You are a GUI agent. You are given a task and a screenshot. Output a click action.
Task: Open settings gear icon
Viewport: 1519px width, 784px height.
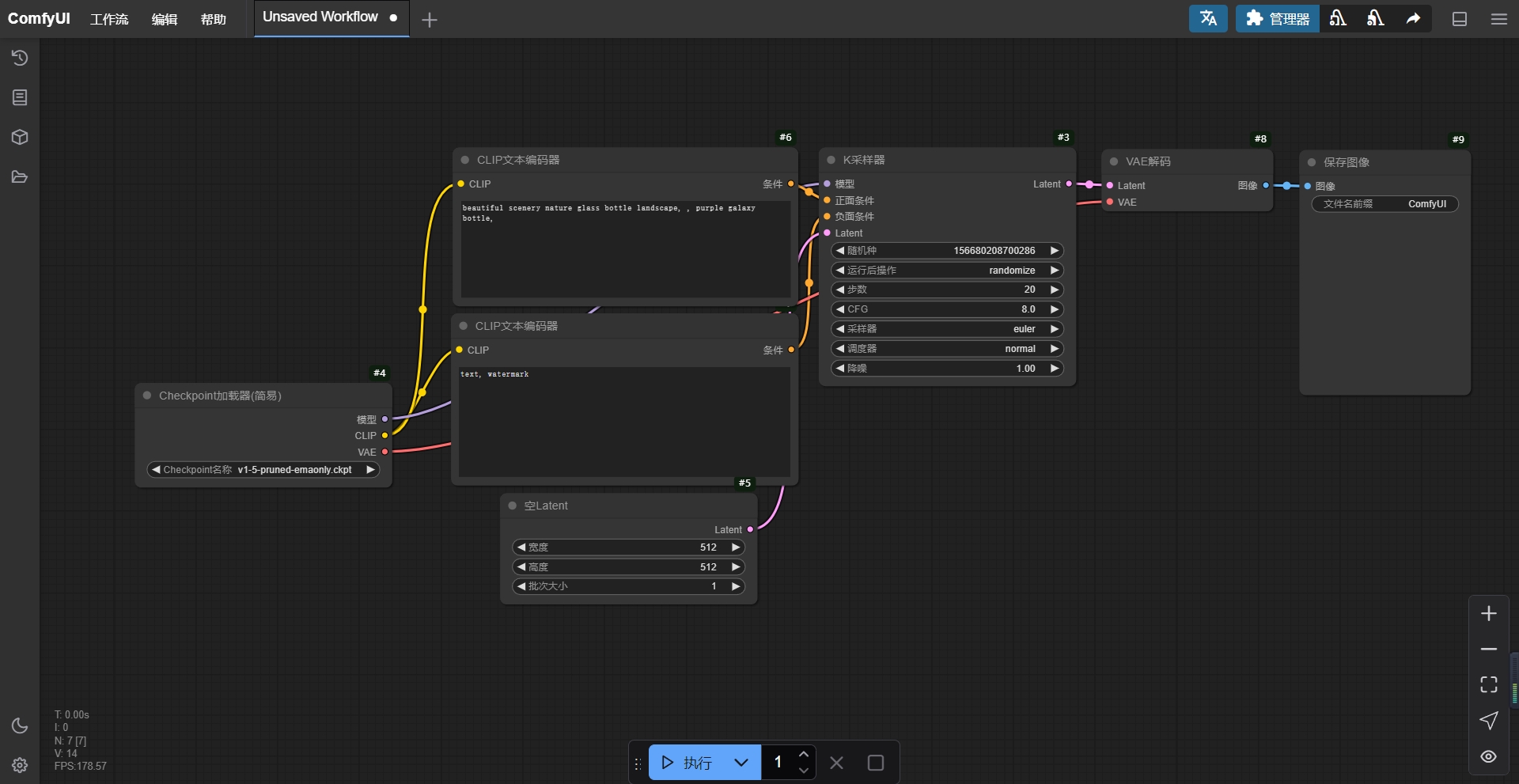coord(20,765)
